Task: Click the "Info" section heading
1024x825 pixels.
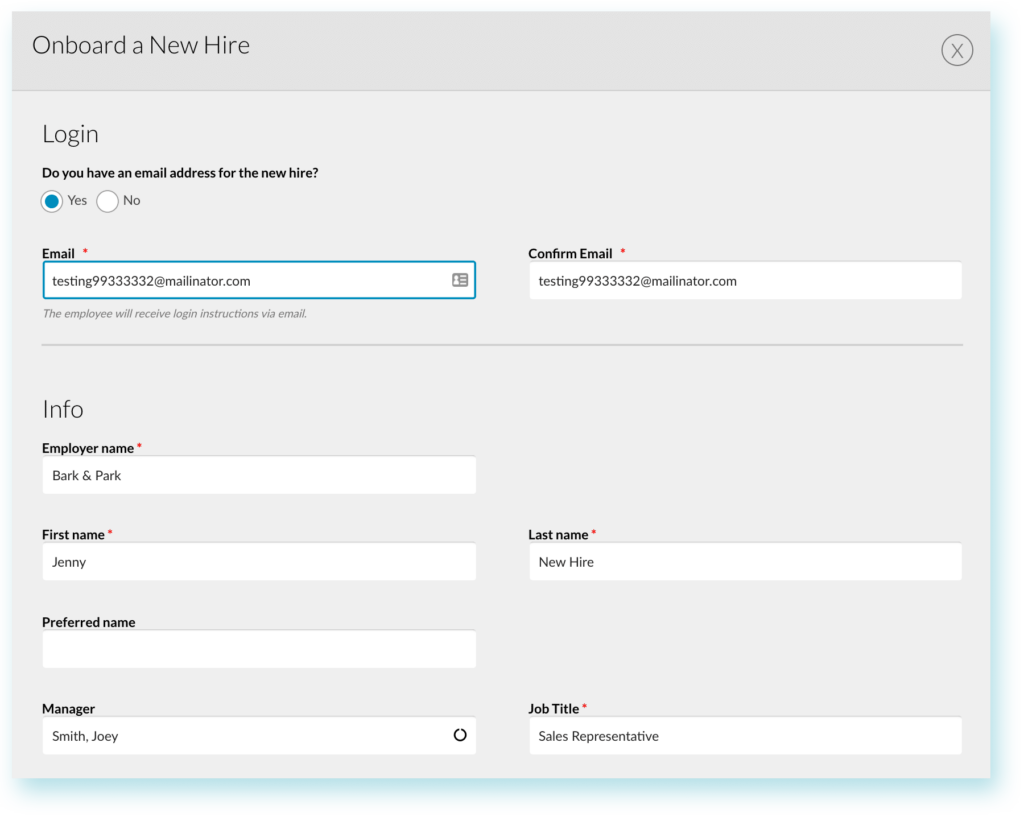Action: [62, 409]
